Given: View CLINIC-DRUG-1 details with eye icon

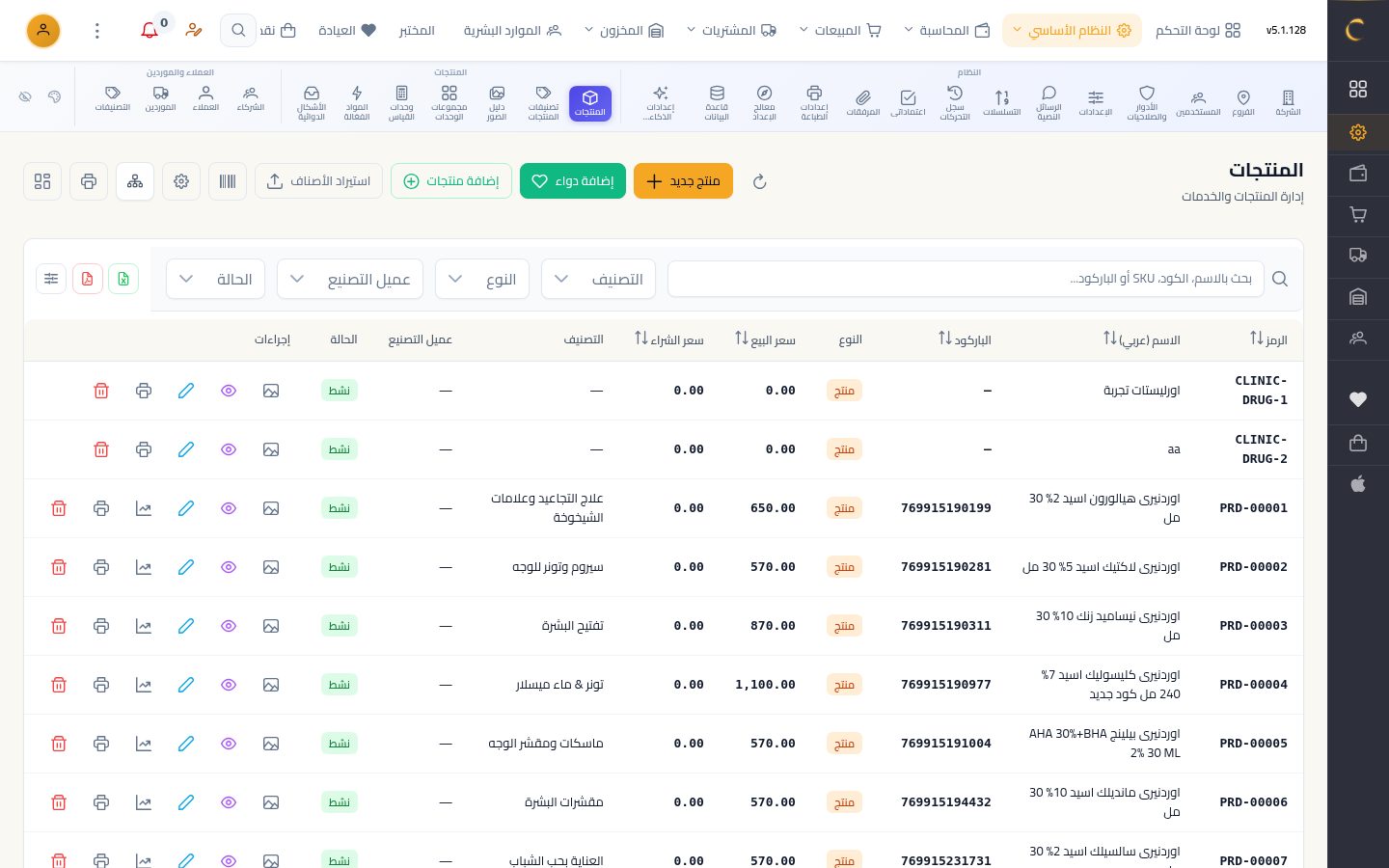Looking at the screenshot, I should tap(229, 391).
